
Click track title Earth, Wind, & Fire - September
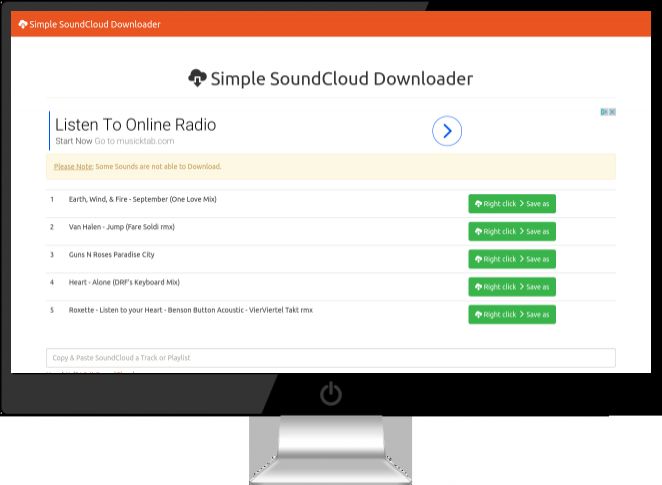pyautogui.click(x=142, y=199)
